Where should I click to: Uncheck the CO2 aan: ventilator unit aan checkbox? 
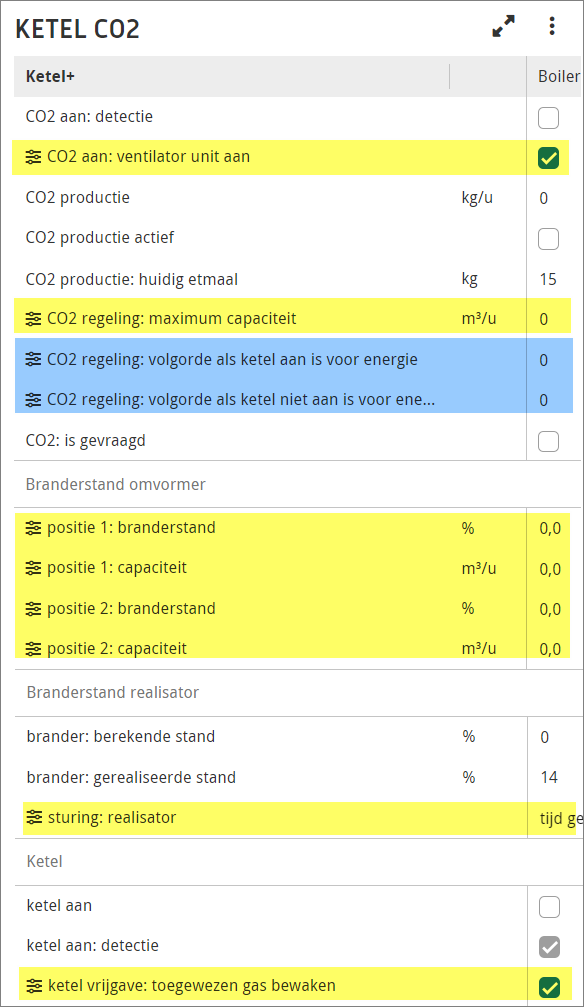tap(549, 158)
